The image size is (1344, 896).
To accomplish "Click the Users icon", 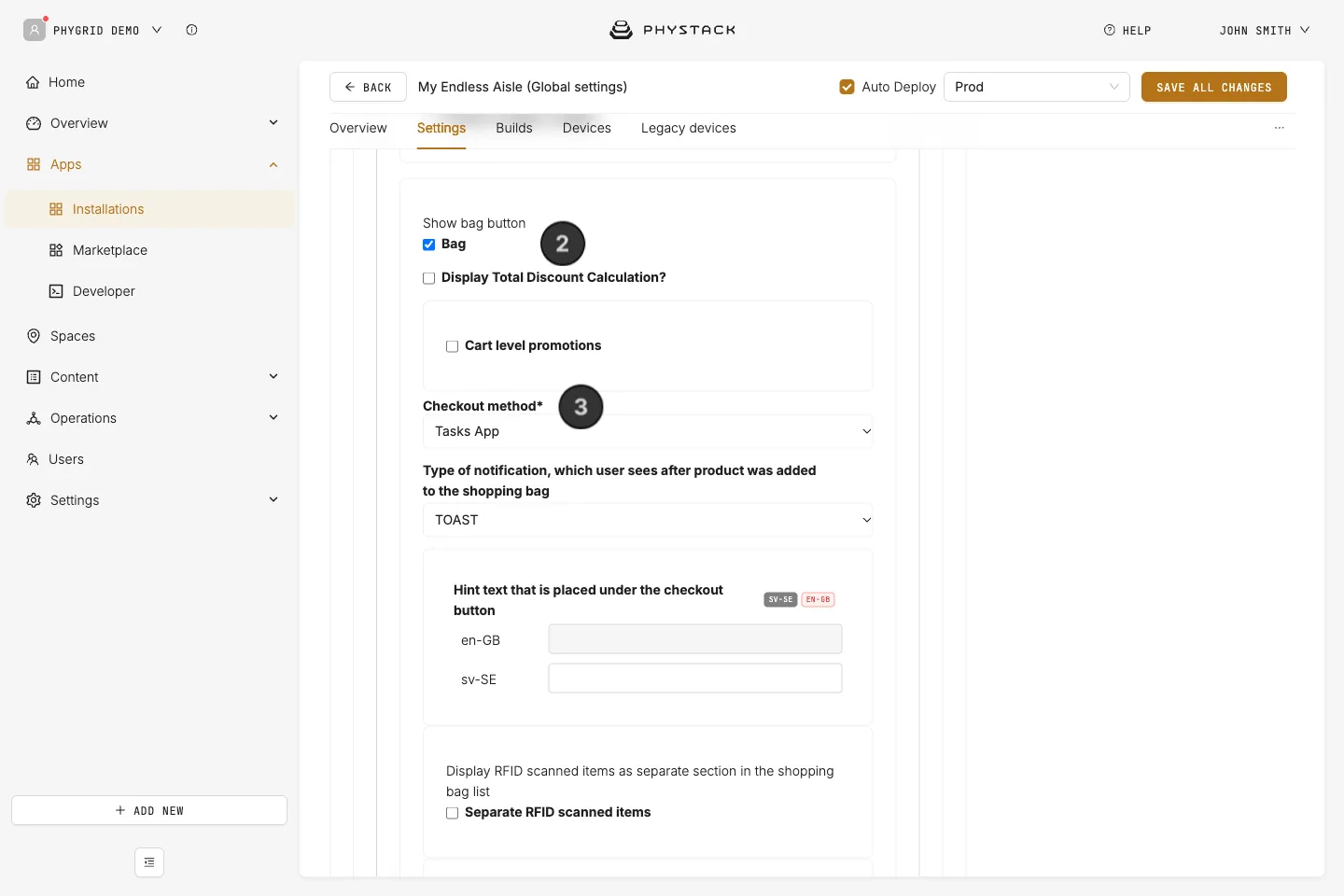I will 33,459.
